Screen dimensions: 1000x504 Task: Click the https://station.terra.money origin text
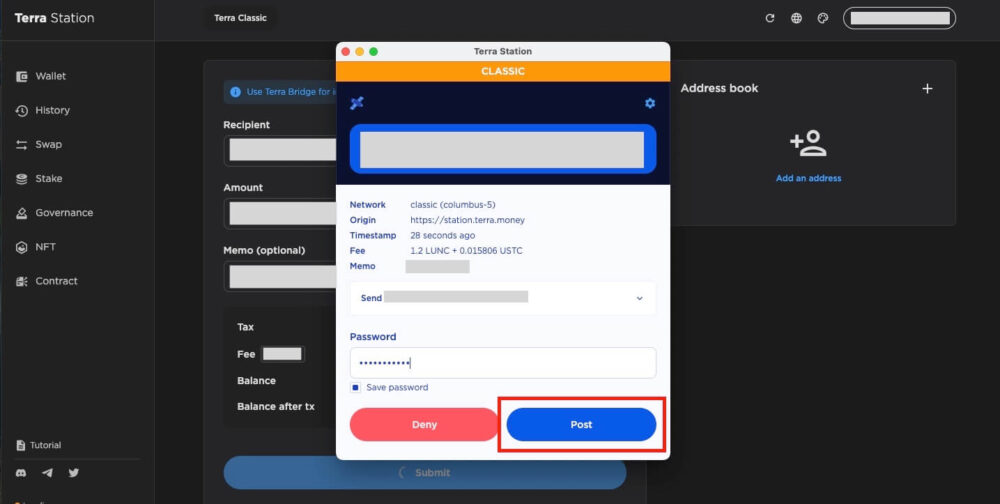click(467, 220)
